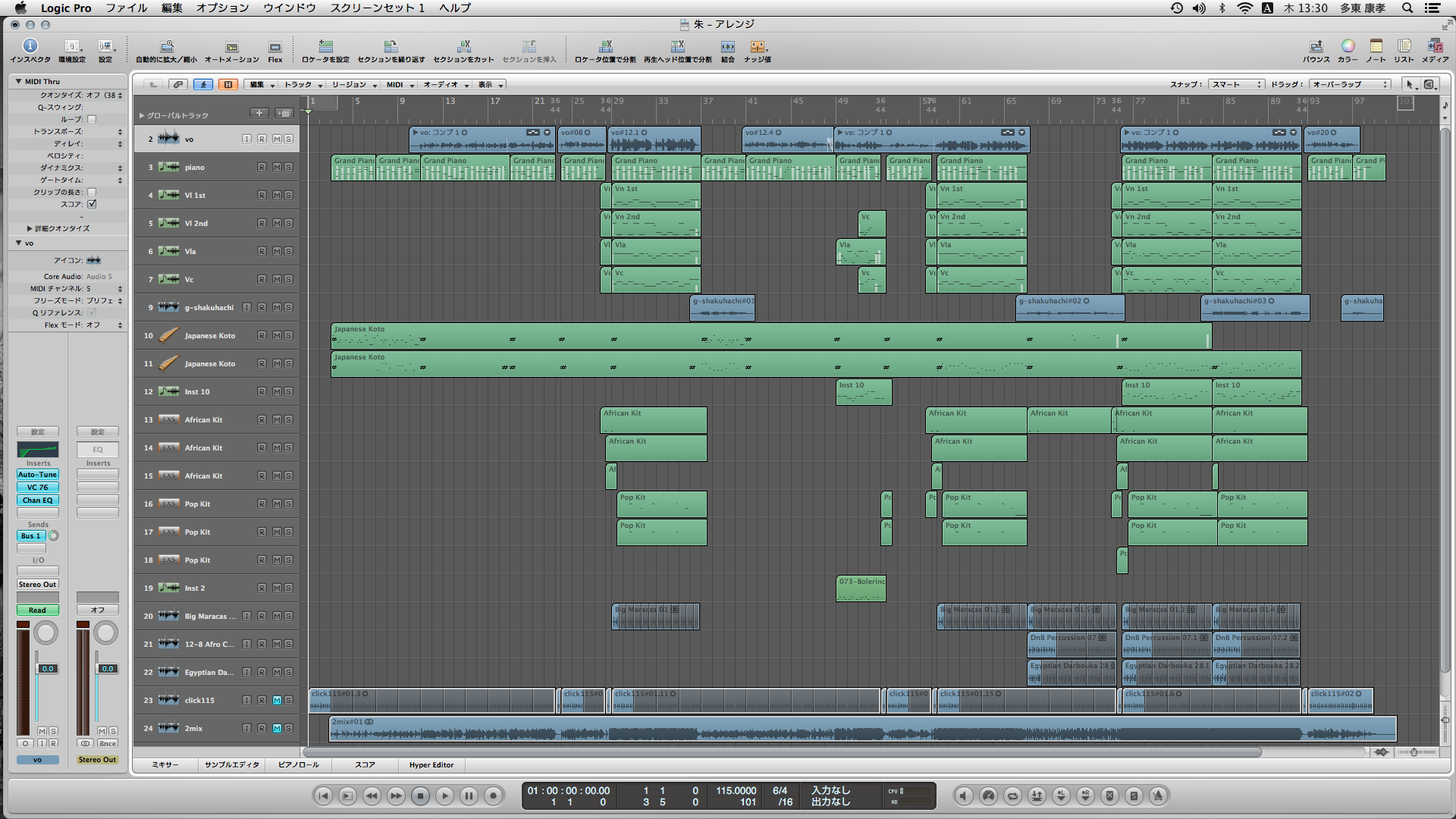Click the オートメーション automation toolbar icon
This screenshot has width=1456, height=819.
[231, 48]
